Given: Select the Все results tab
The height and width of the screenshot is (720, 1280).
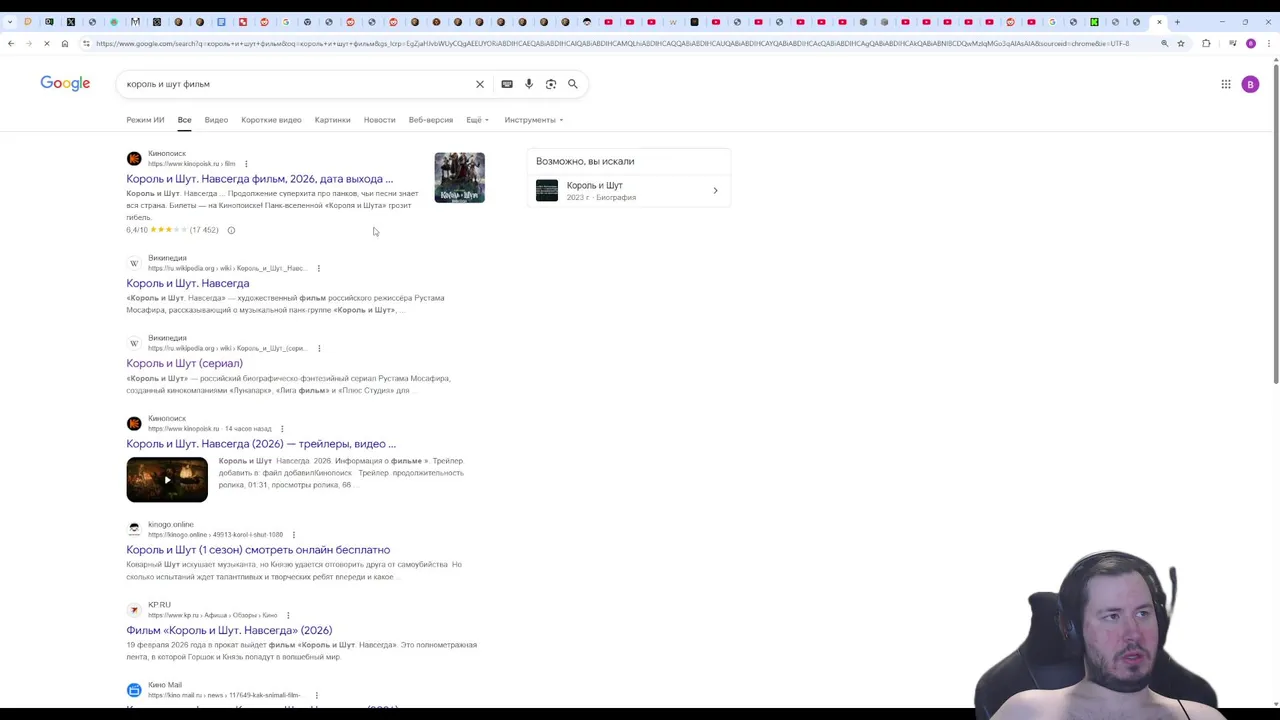Looking at the screenshot, I should [185, 120].
